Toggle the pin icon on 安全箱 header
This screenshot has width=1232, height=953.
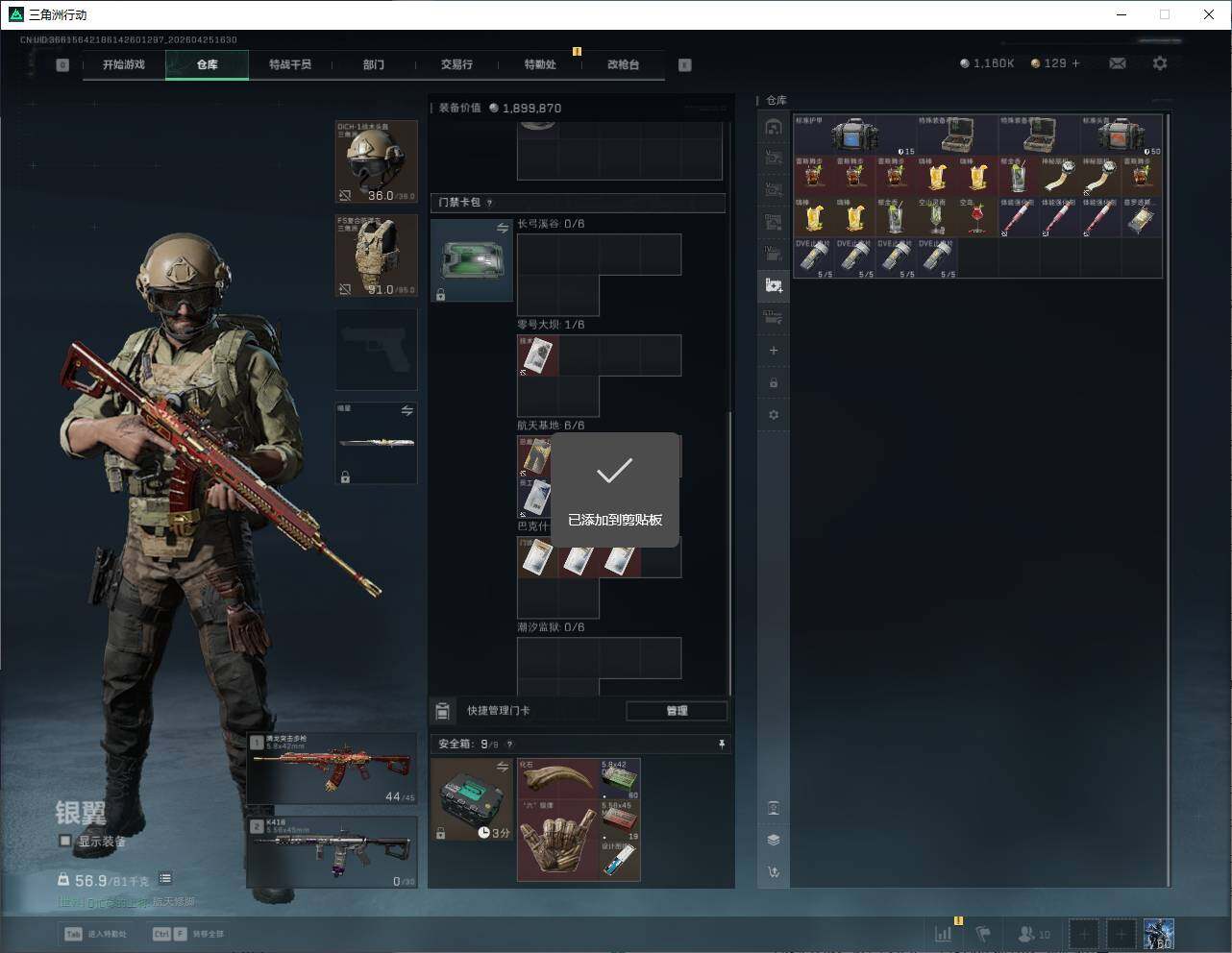722,745
